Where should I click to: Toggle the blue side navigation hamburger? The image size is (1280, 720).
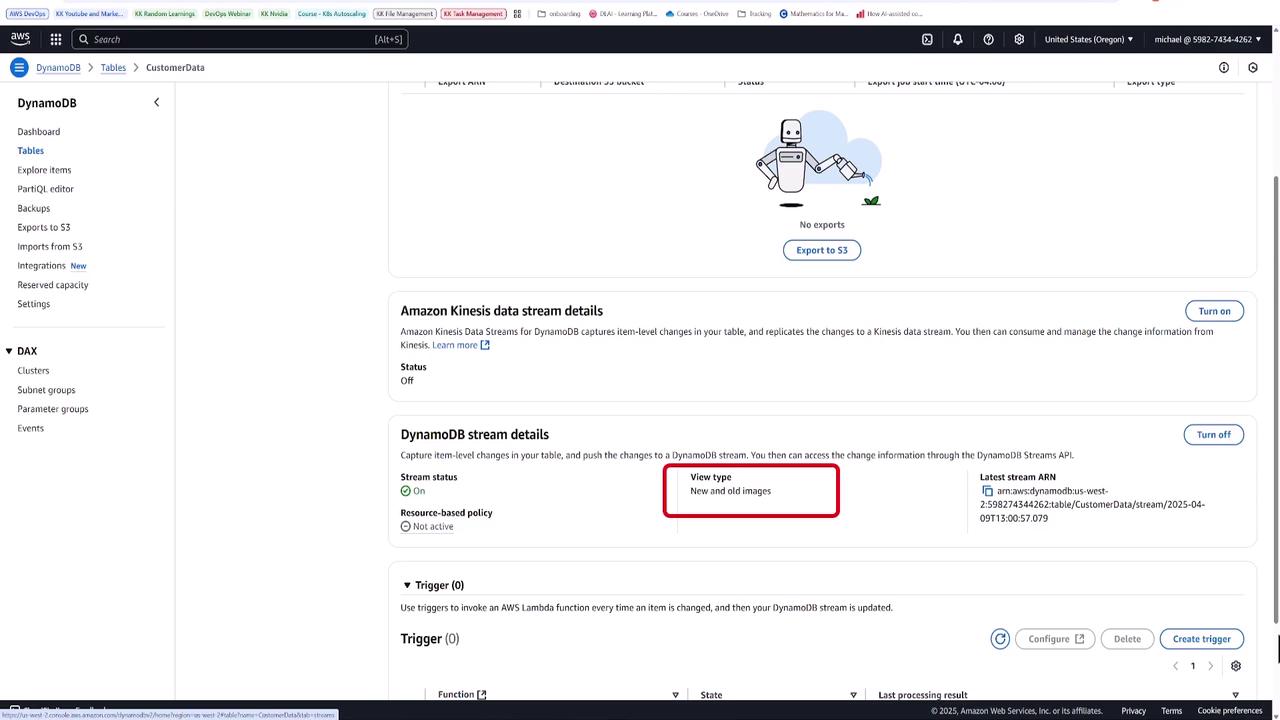pos(19,67)
